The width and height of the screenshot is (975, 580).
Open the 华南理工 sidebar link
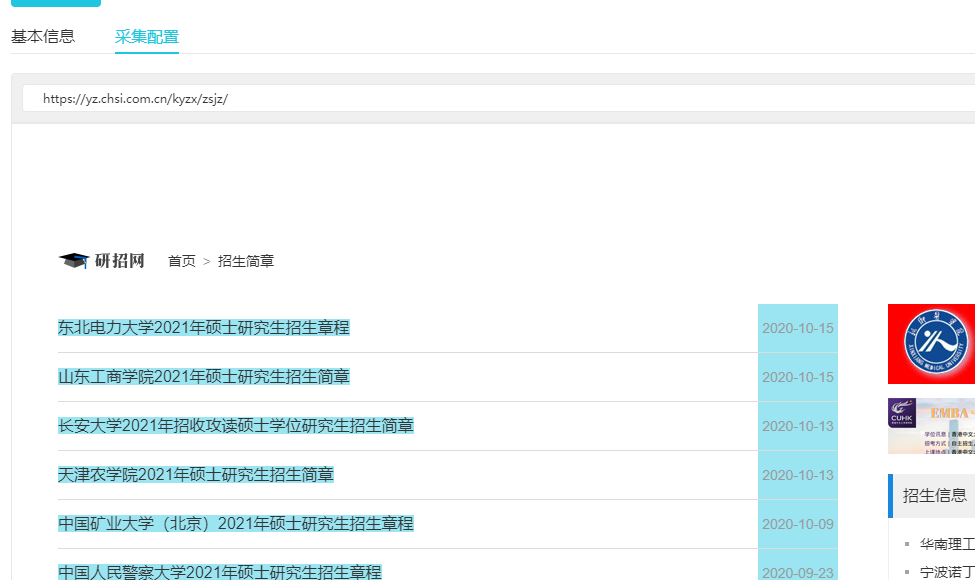pyautogui.click(x=947, y=545)
